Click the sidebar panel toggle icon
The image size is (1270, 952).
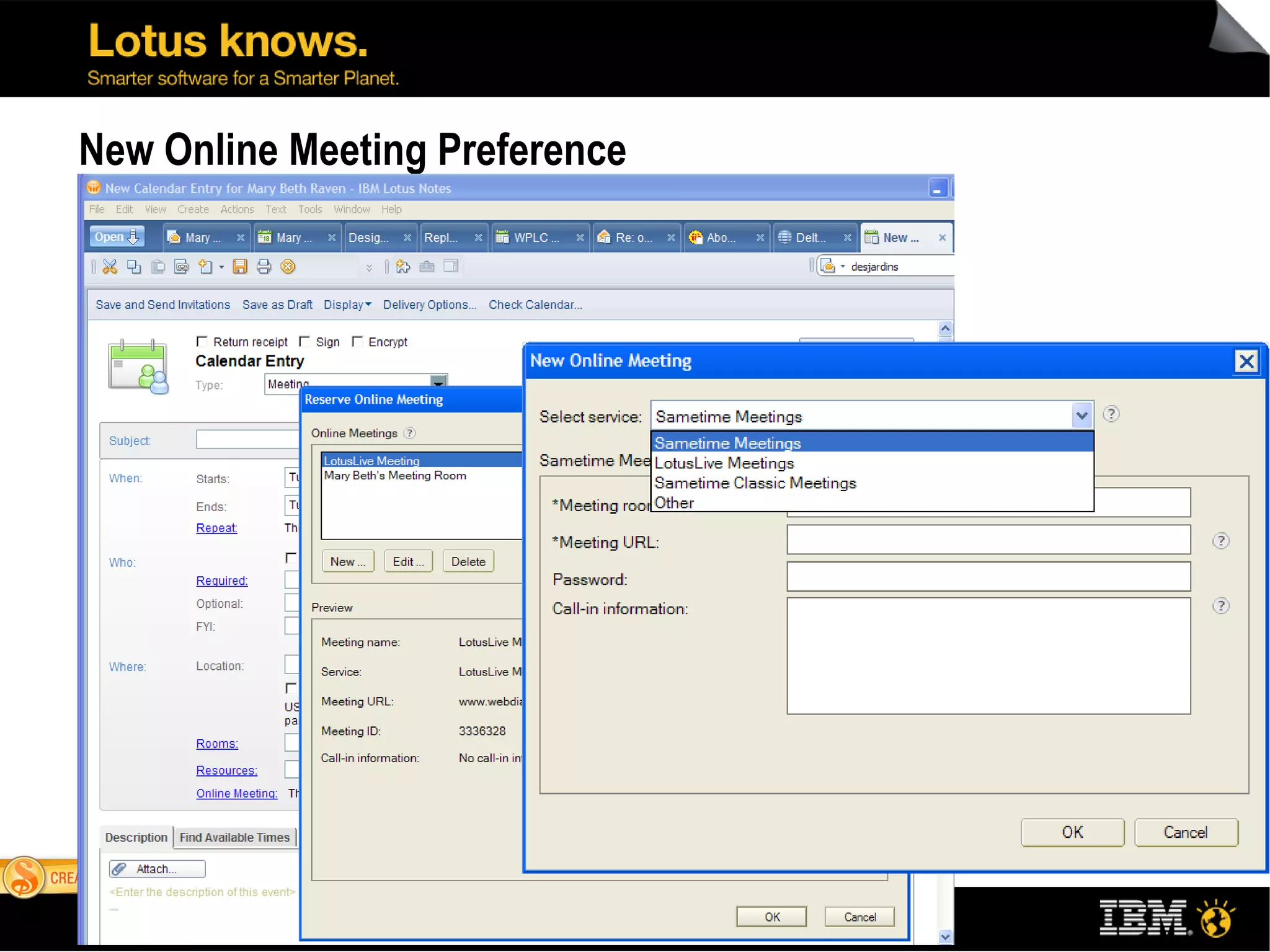coord(451,266)
